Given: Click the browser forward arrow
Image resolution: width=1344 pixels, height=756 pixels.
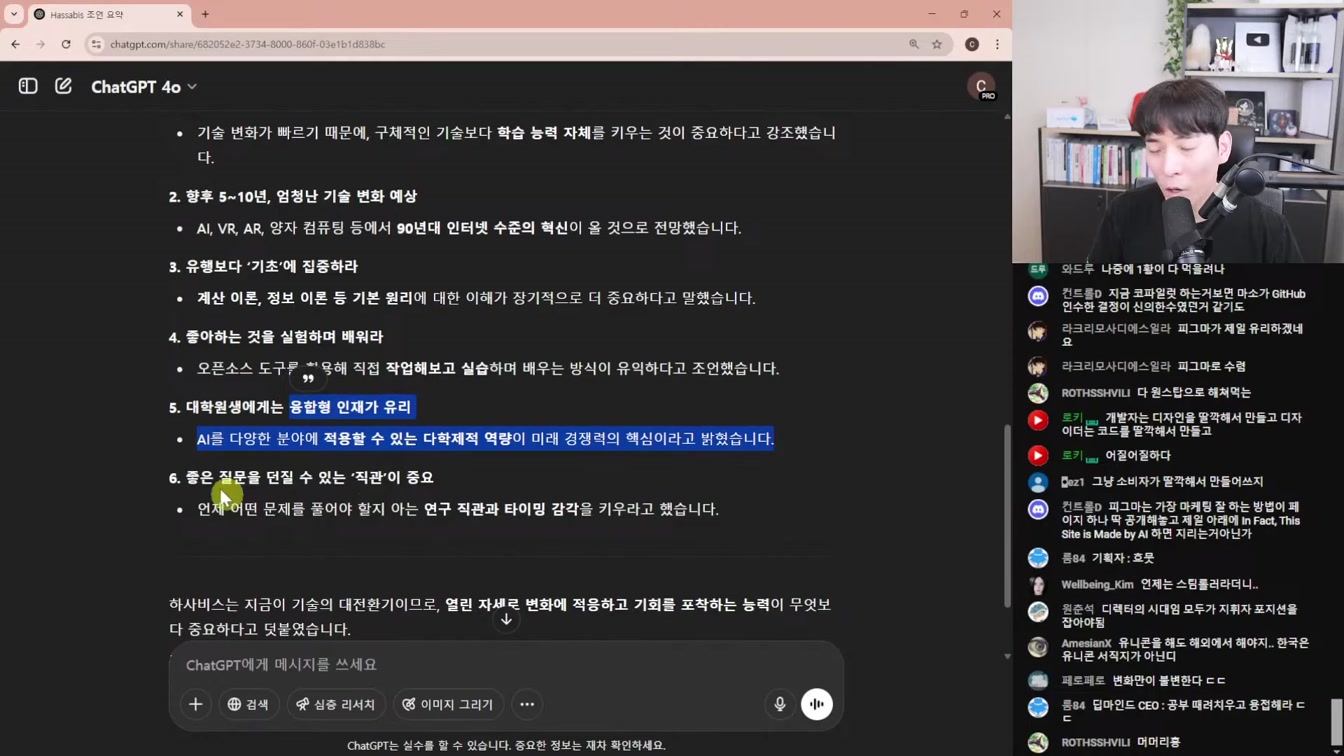Looking at the screenshot, I should click(x=40, y=44).
